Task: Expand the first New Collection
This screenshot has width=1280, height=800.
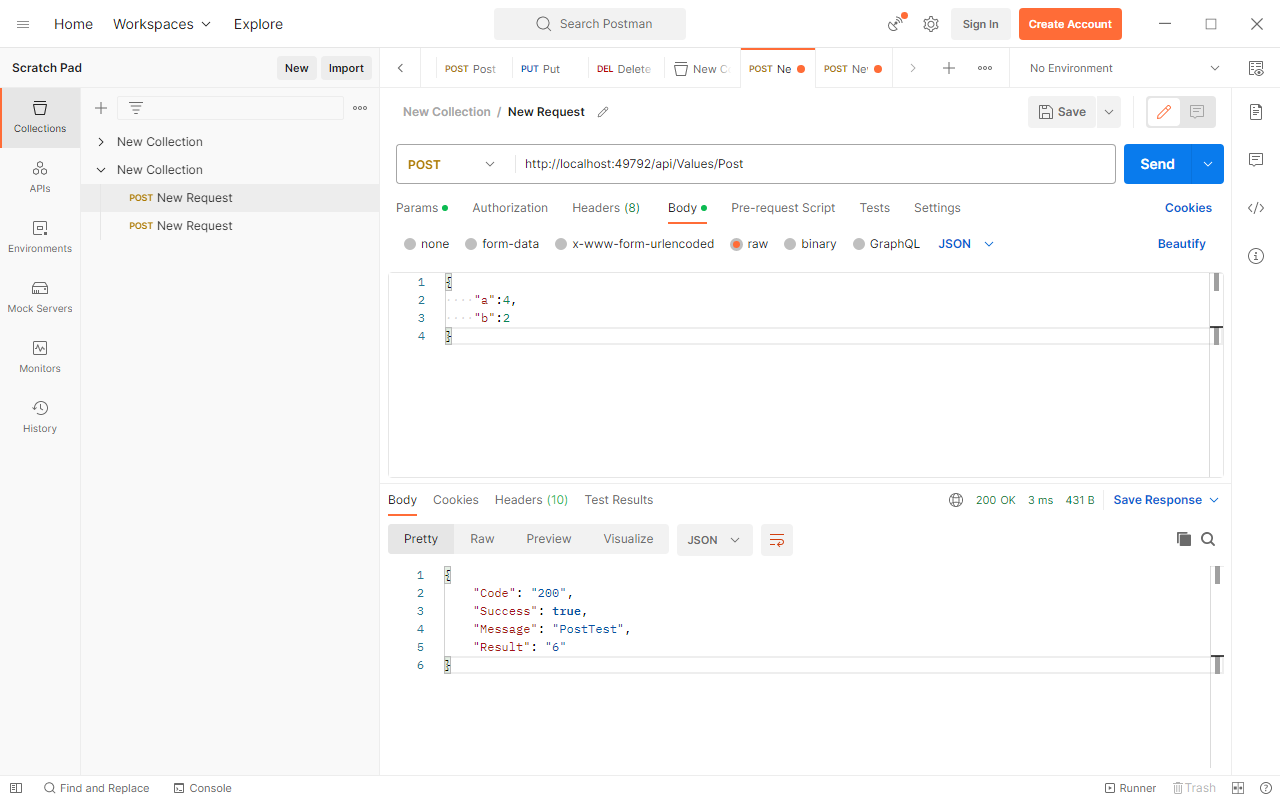Action: point(101,142)
